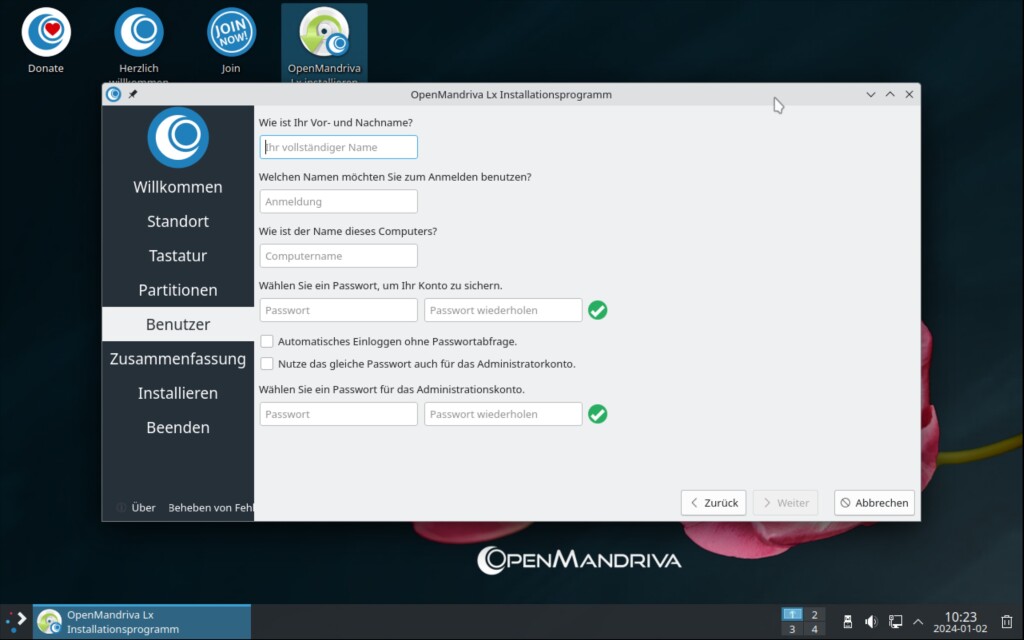This screenshot has height=640, width=1024.
Task: Focus the administrator Passwort wiederholen field
Action: point(503,414)
